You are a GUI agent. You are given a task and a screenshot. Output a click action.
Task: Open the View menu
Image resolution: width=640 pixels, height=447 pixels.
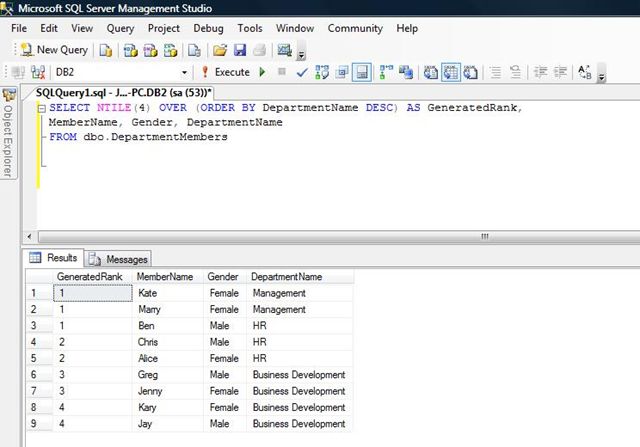point(82,28)
